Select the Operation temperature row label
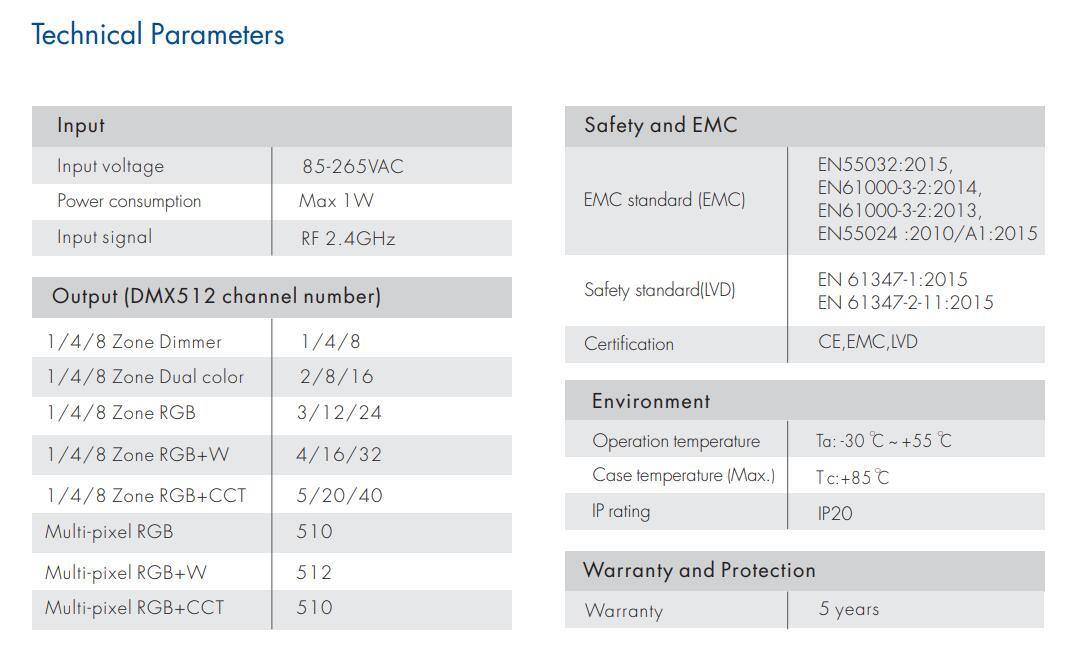Viewport: 1070px width, 648px height. coord(676,441)
